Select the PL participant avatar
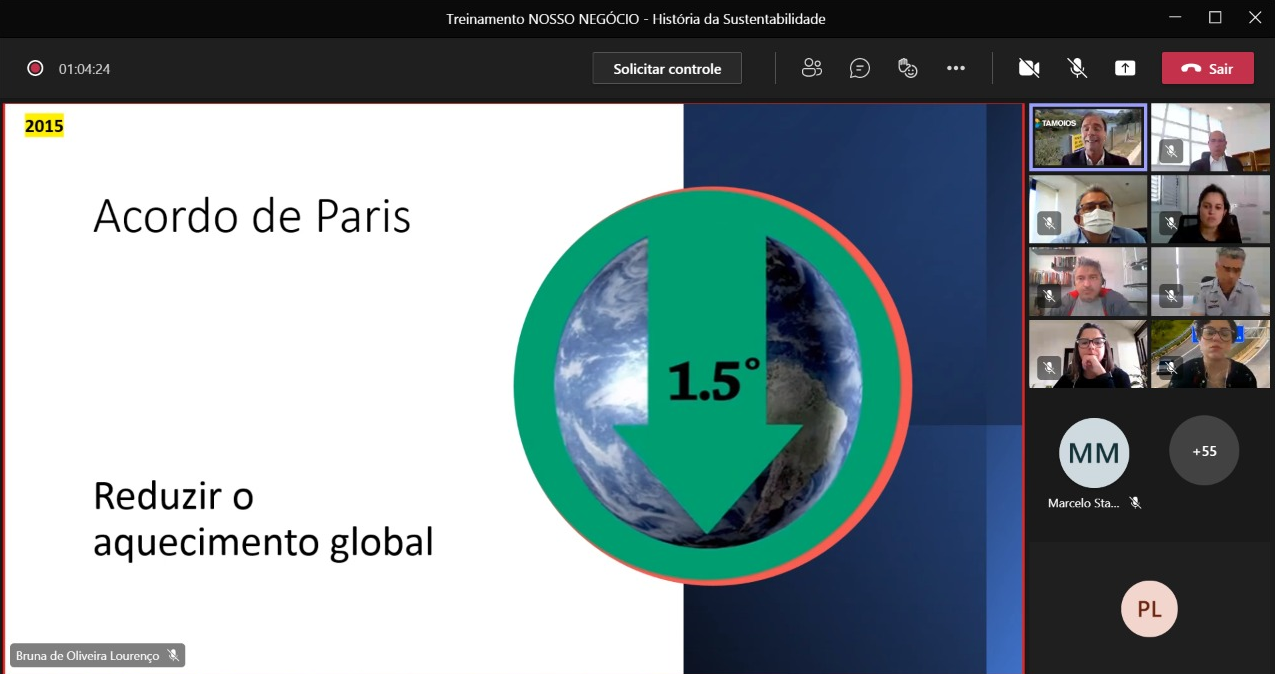1275x674 pixels. tap(1149, 609)
